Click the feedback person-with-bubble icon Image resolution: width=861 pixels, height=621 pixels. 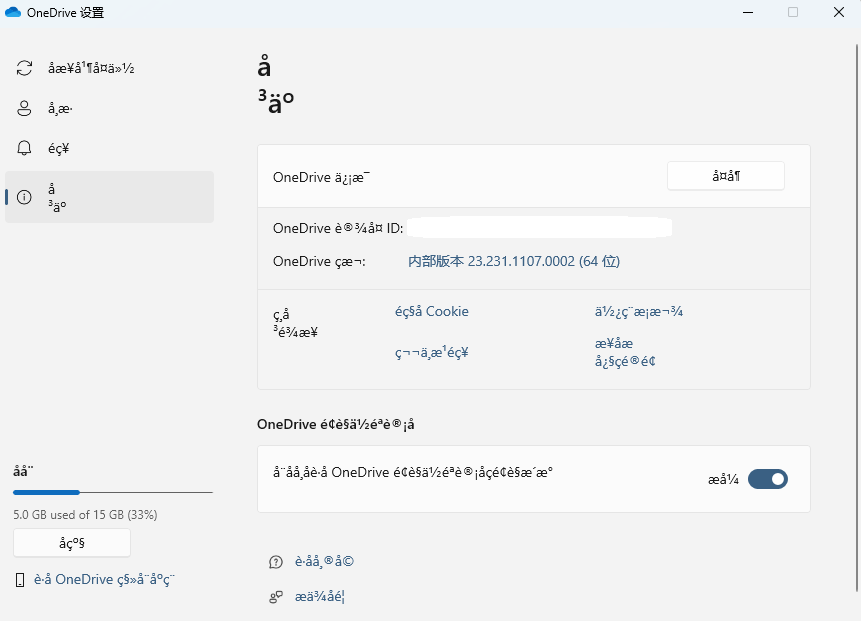pyautogui.click(x=276, y=597)
